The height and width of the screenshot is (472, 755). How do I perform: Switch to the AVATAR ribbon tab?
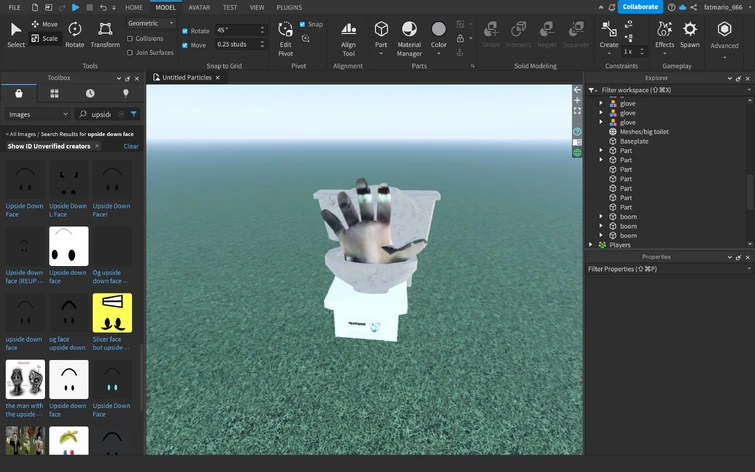point(199,7)
